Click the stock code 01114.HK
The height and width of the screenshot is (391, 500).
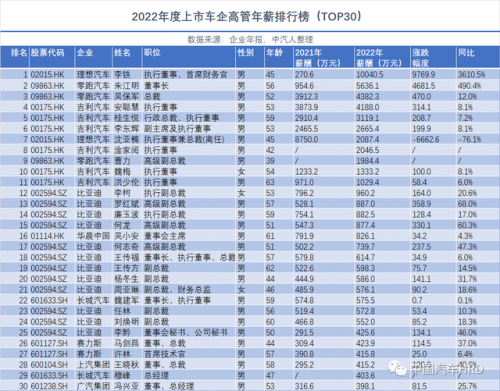47,236
